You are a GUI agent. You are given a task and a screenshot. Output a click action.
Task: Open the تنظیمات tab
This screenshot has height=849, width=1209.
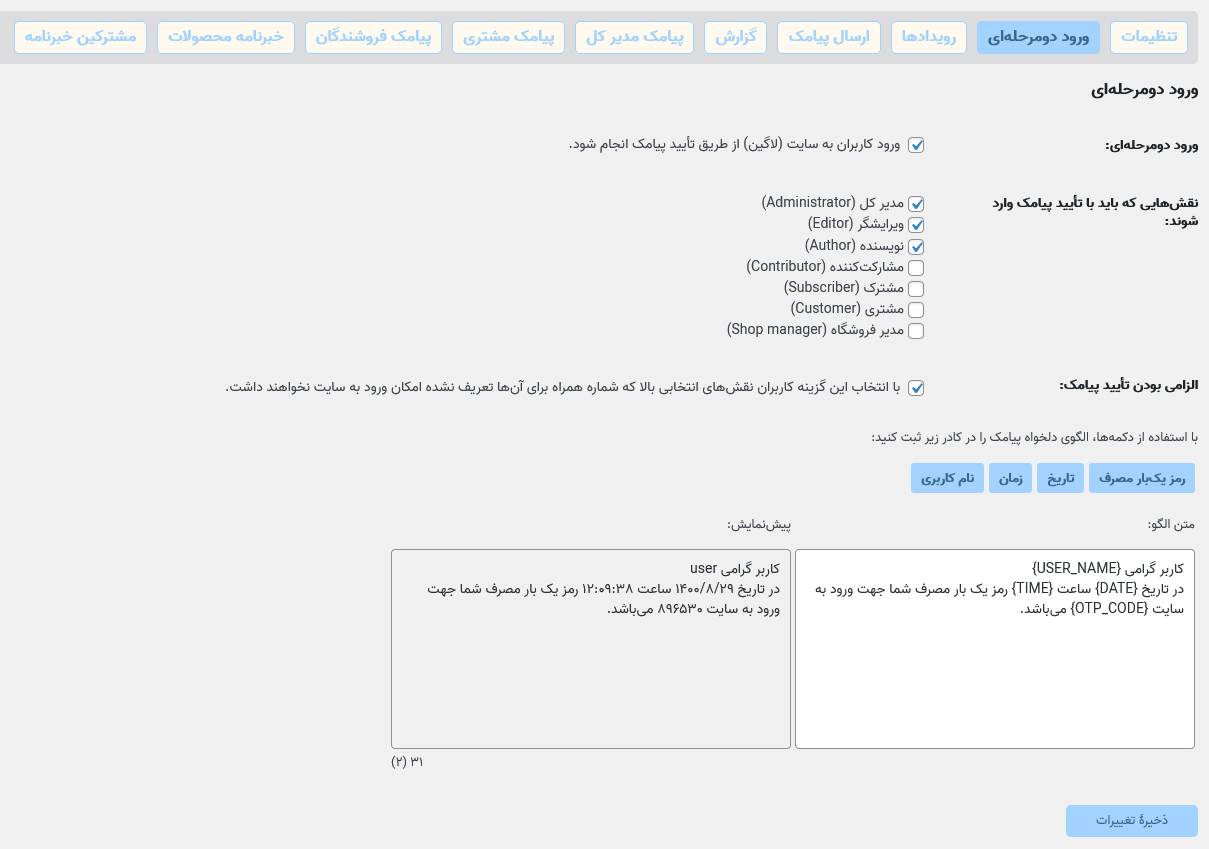(1148, 37)
